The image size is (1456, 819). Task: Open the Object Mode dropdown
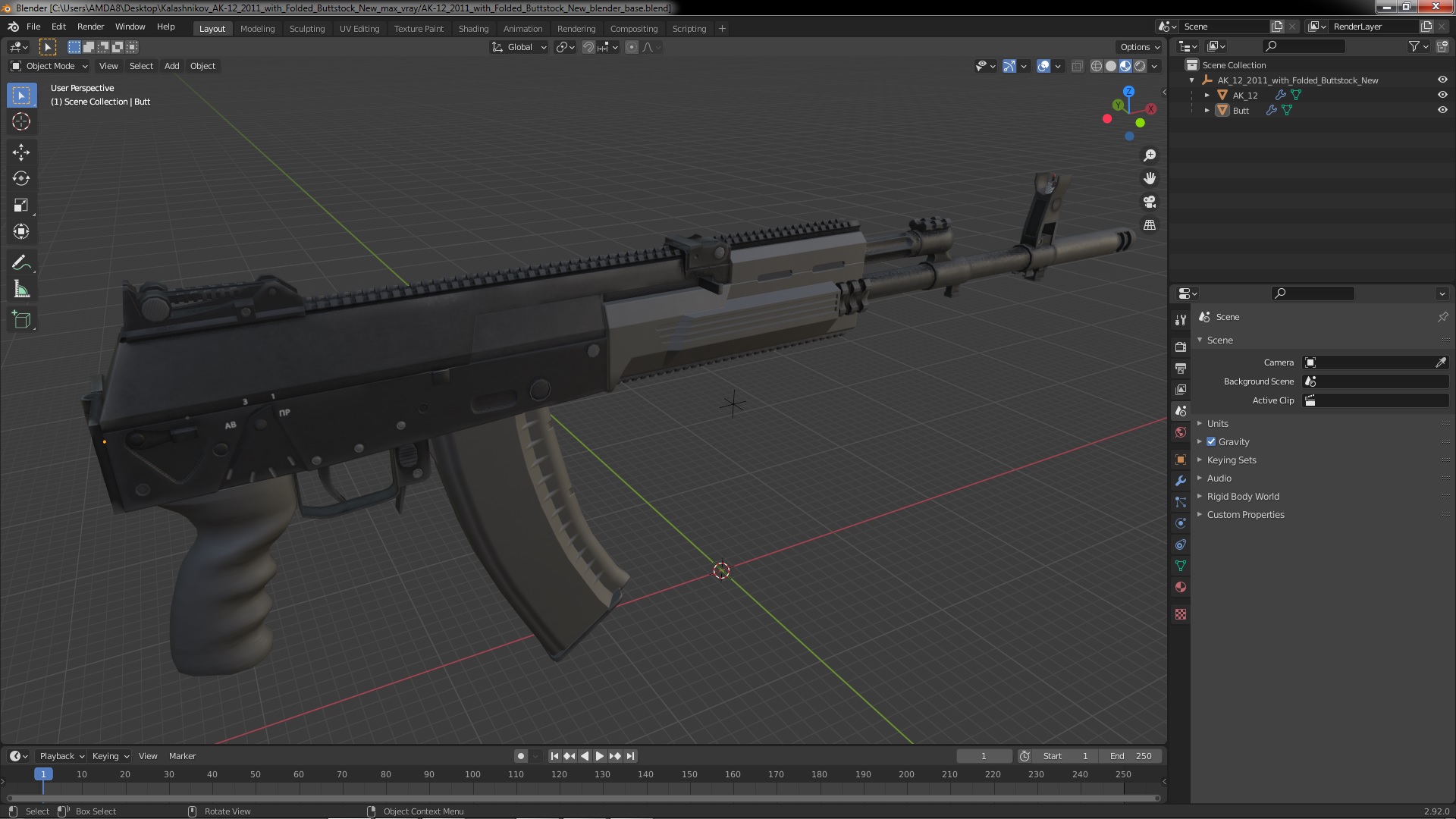coord(49,66)
